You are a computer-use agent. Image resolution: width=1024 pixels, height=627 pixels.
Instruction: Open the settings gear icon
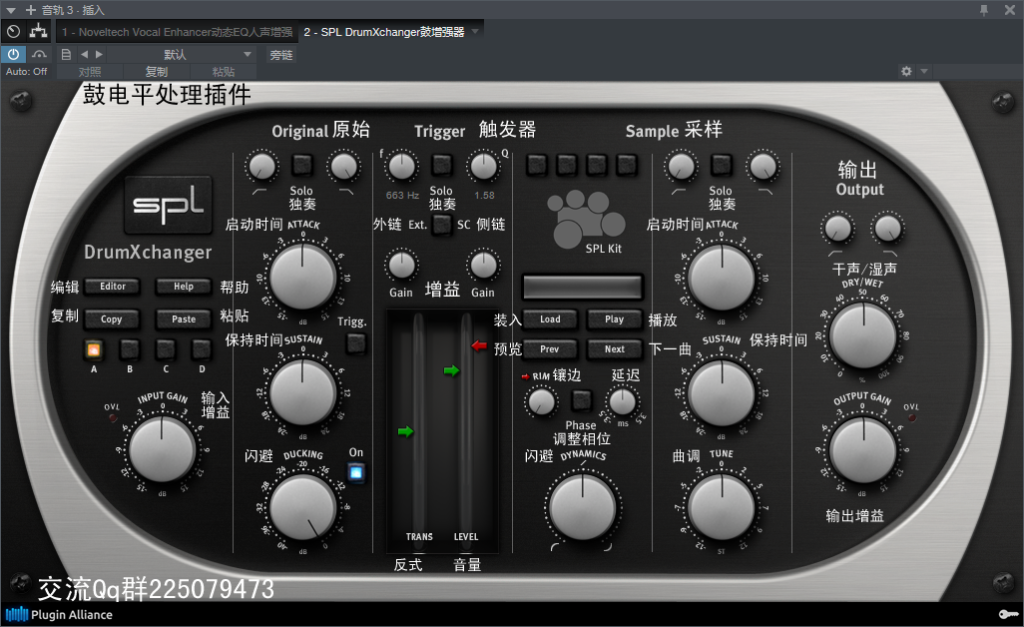(906, 71)
